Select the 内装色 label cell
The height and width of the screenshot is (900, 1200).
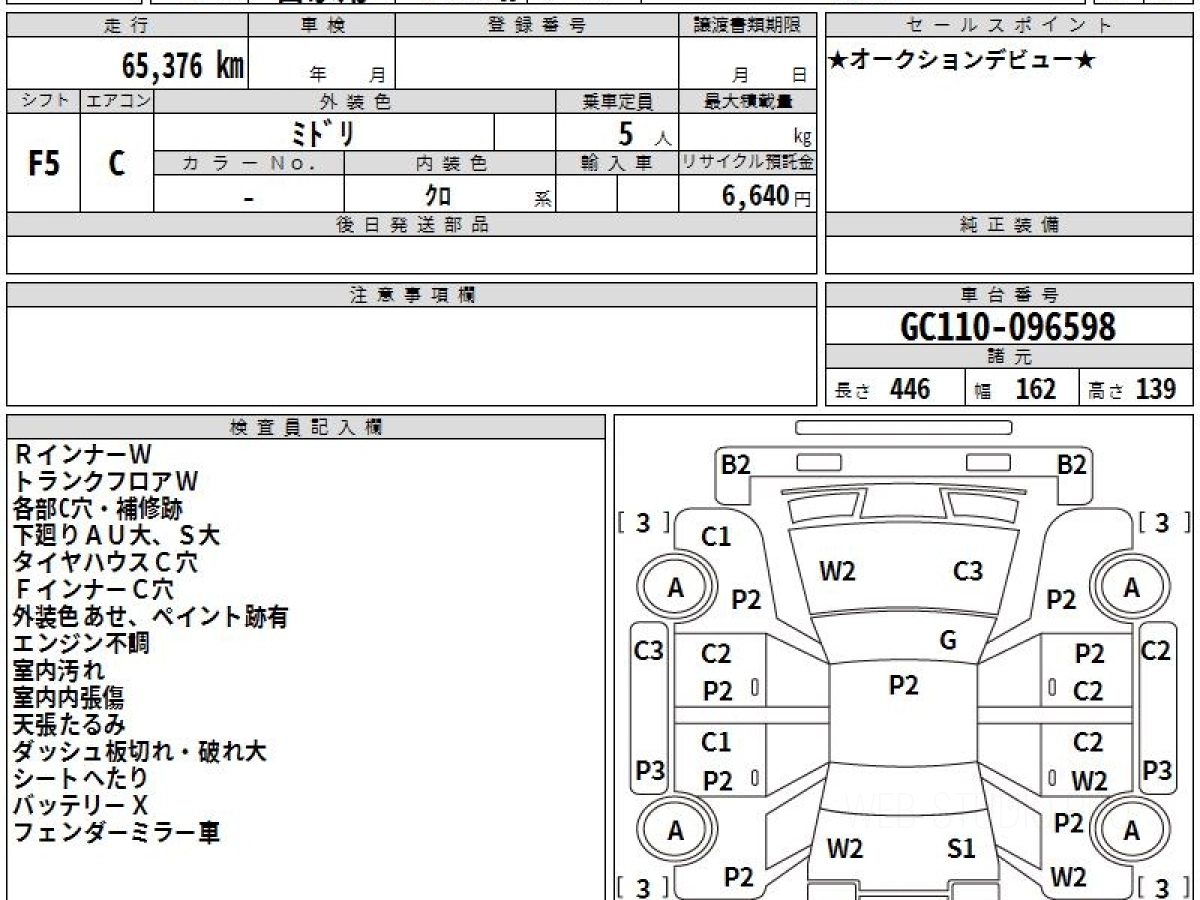click(450, 163)
